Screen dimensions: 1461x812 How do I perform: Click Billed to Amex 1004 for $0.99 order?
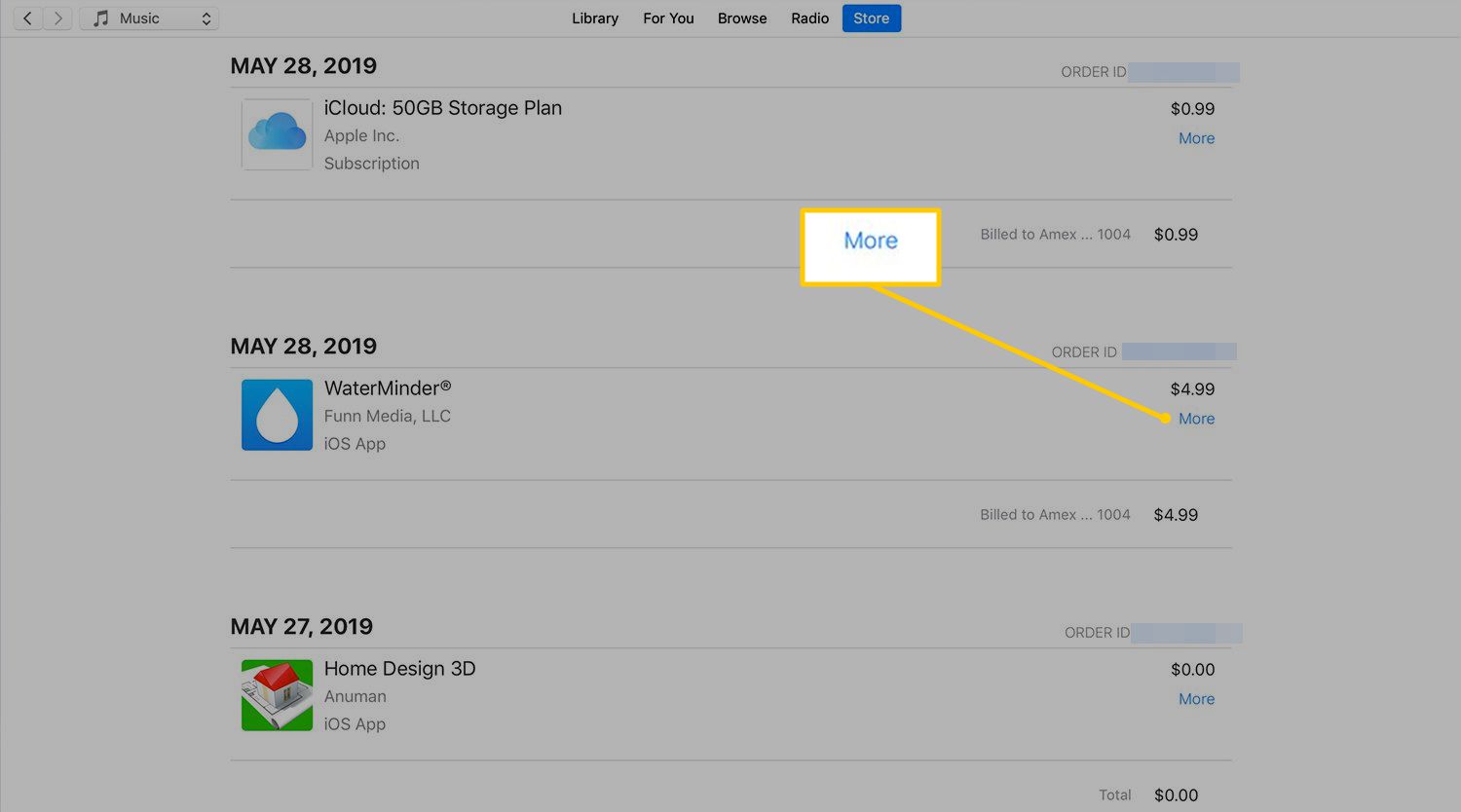[1055, 235]
